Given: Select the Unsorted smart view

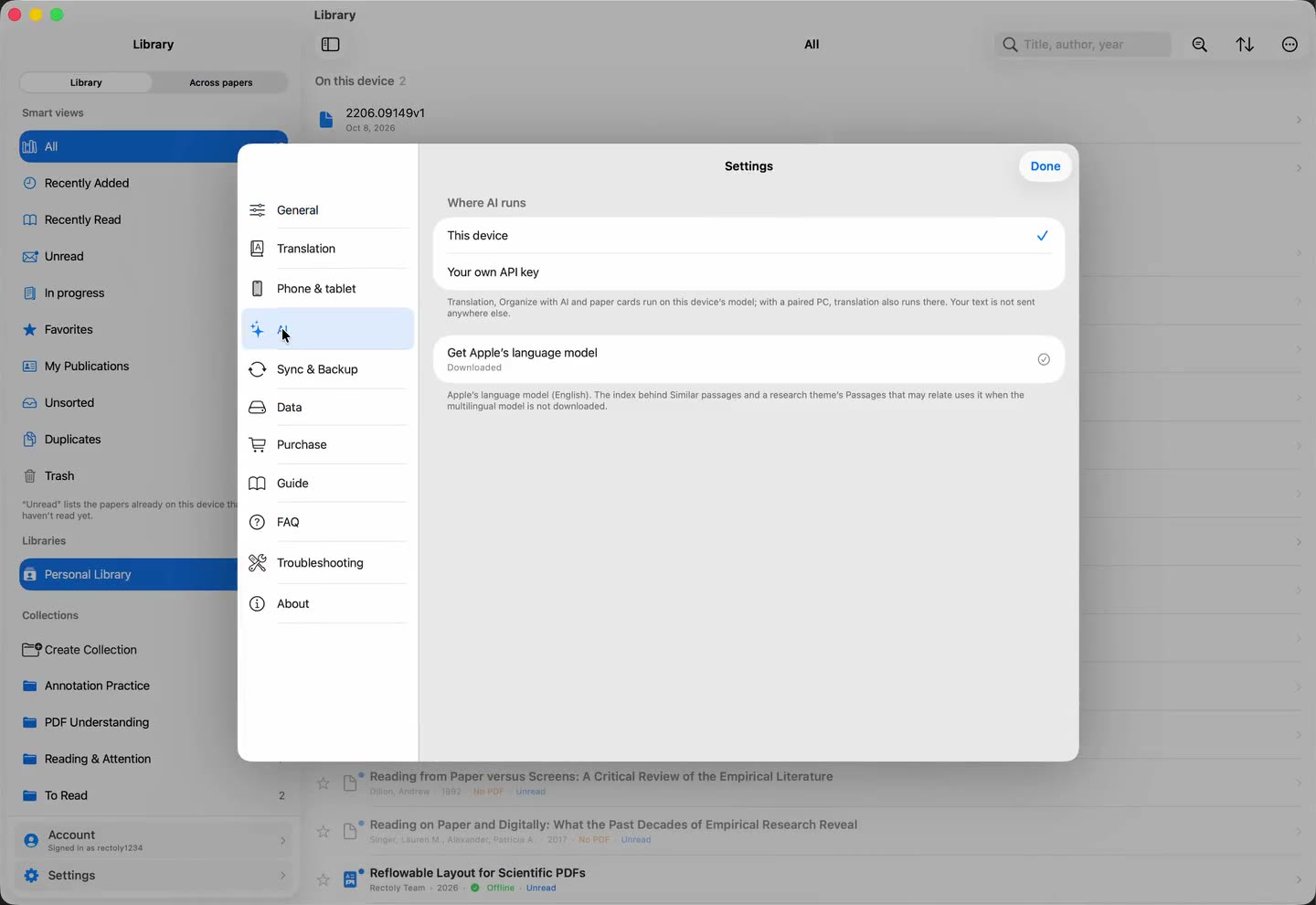Looking at the screenshot, I should click(128, 403).
